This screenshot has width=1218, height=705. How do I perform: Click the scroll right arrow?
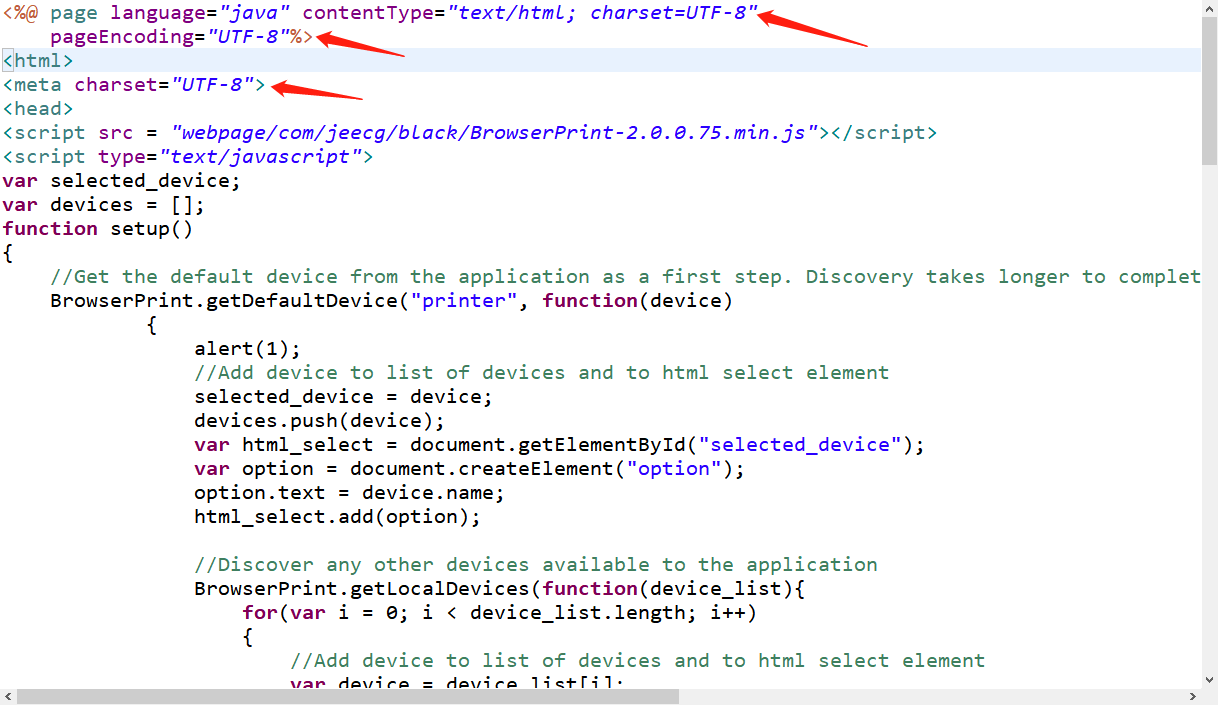[1192, 696]
